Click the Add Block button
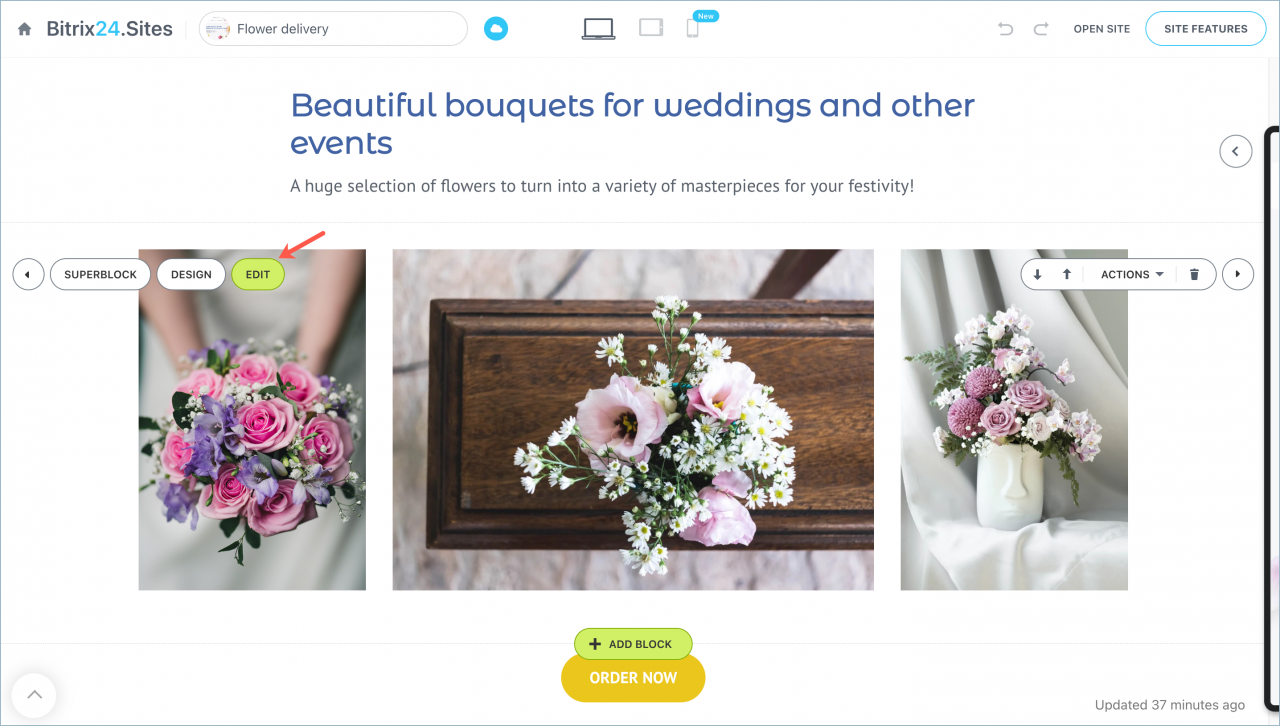Viewport: 1280px width, 726px height. (x=633, y=644)
